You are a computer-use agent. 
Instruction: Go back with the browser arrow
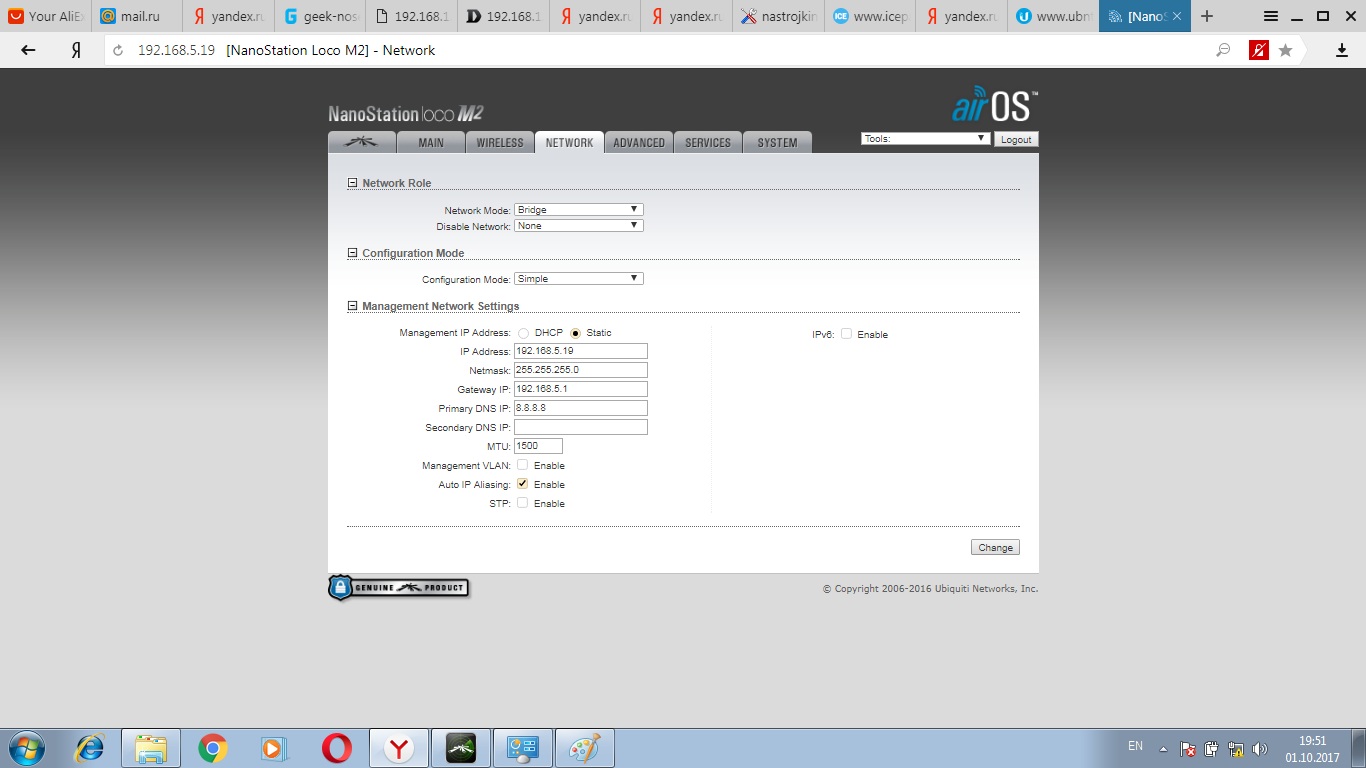coord(28,50)
